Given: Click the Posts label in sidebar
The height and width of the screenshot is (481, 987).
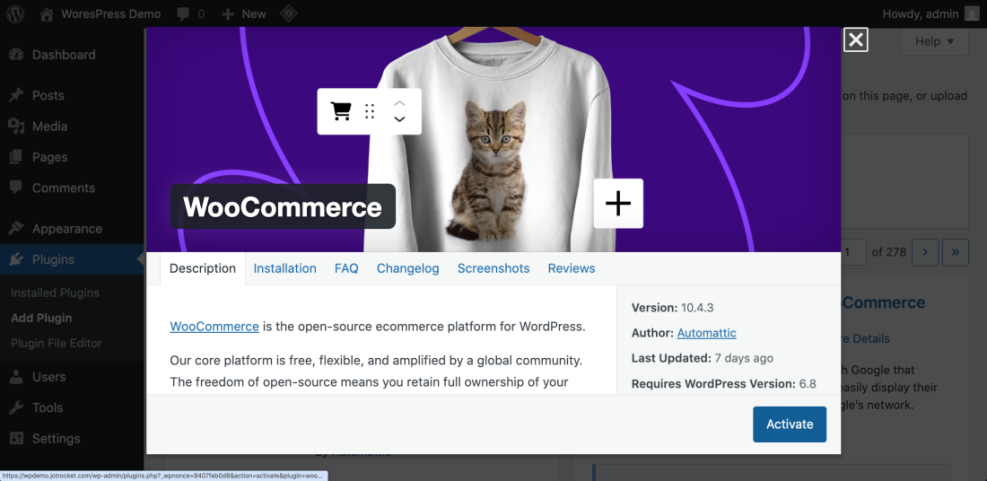Looking at the screenshot, I should tap(48, 96).
